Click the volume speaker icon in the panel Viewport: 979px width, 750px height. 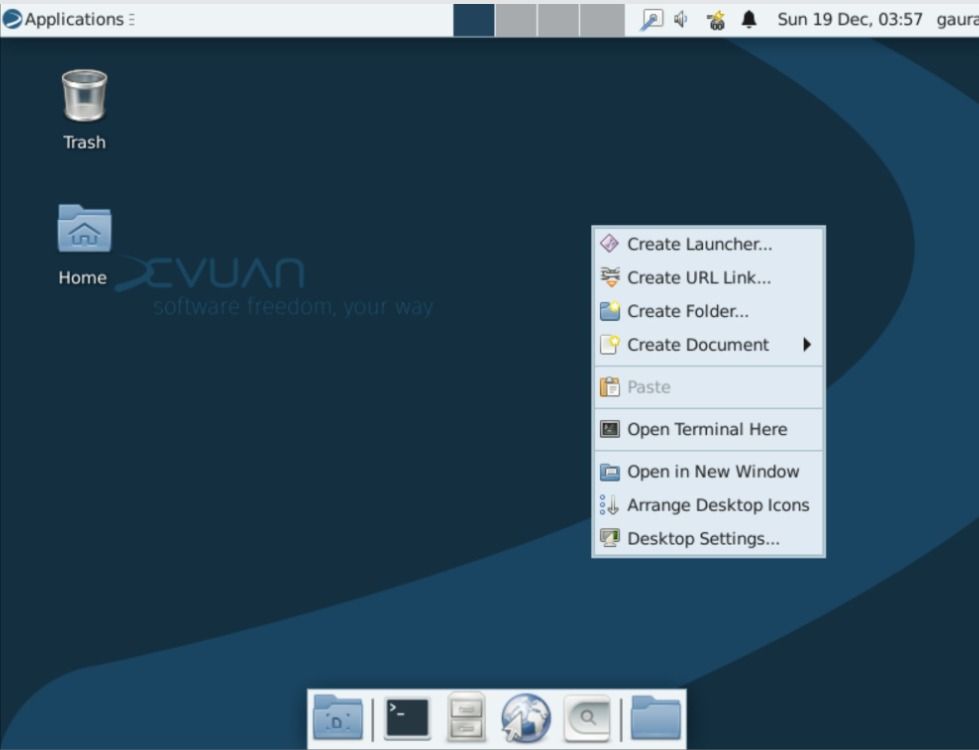pyautogui.click(x=681, y=18)
